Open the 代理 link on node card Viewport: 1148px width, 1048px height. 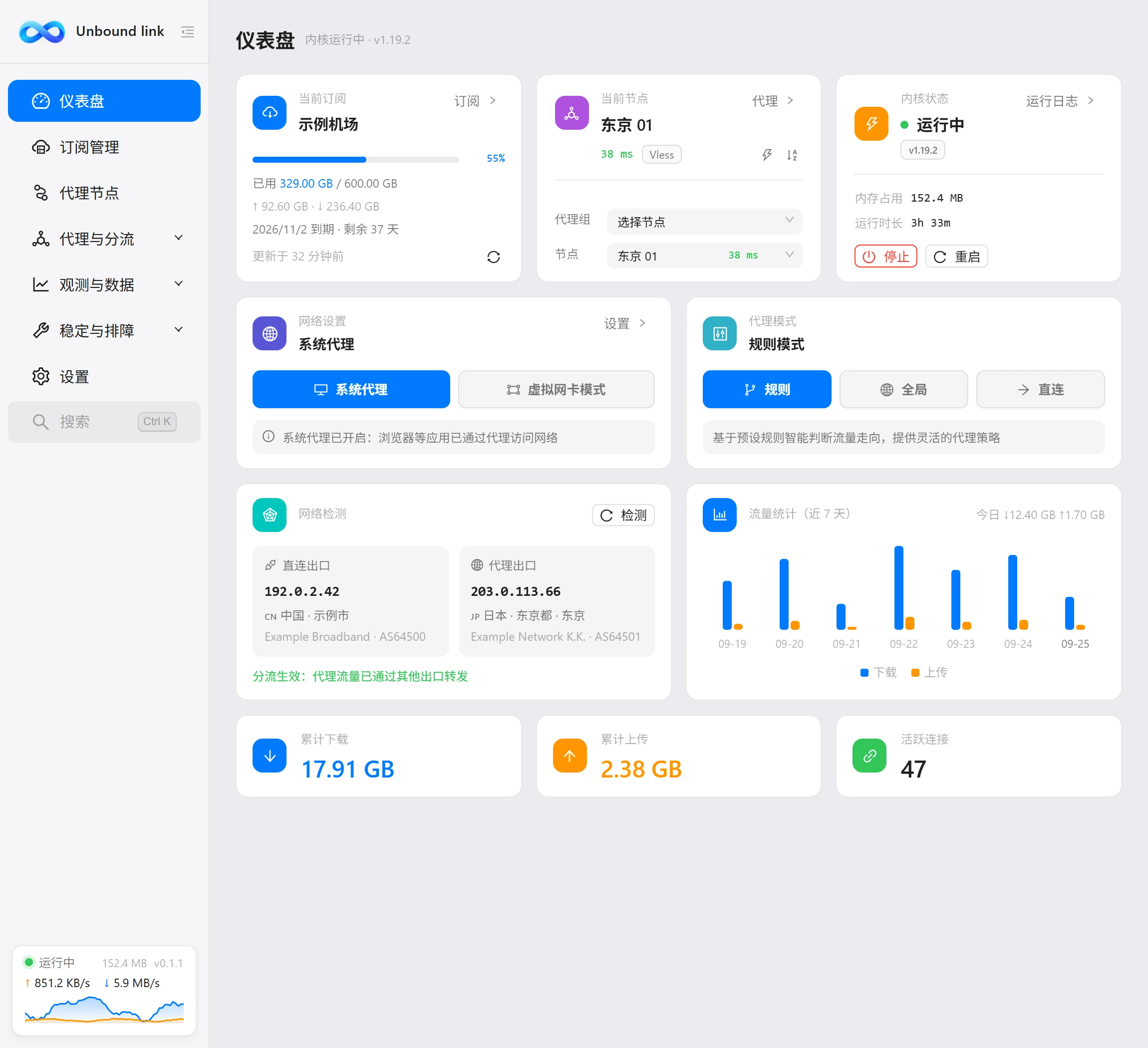(x=773, y=101)
